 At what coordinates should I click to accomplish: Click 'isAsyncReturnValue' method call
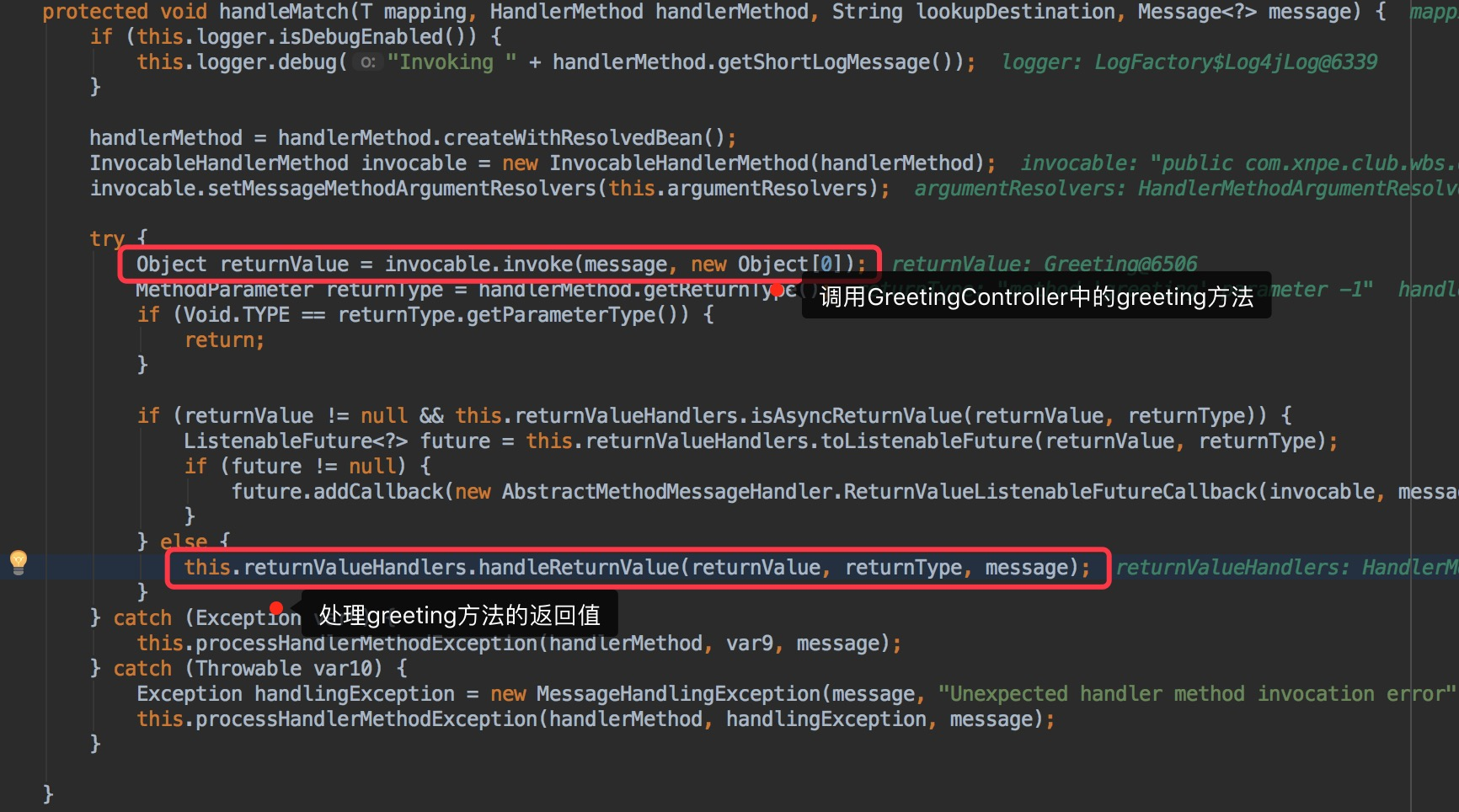(x=856, y=416)
